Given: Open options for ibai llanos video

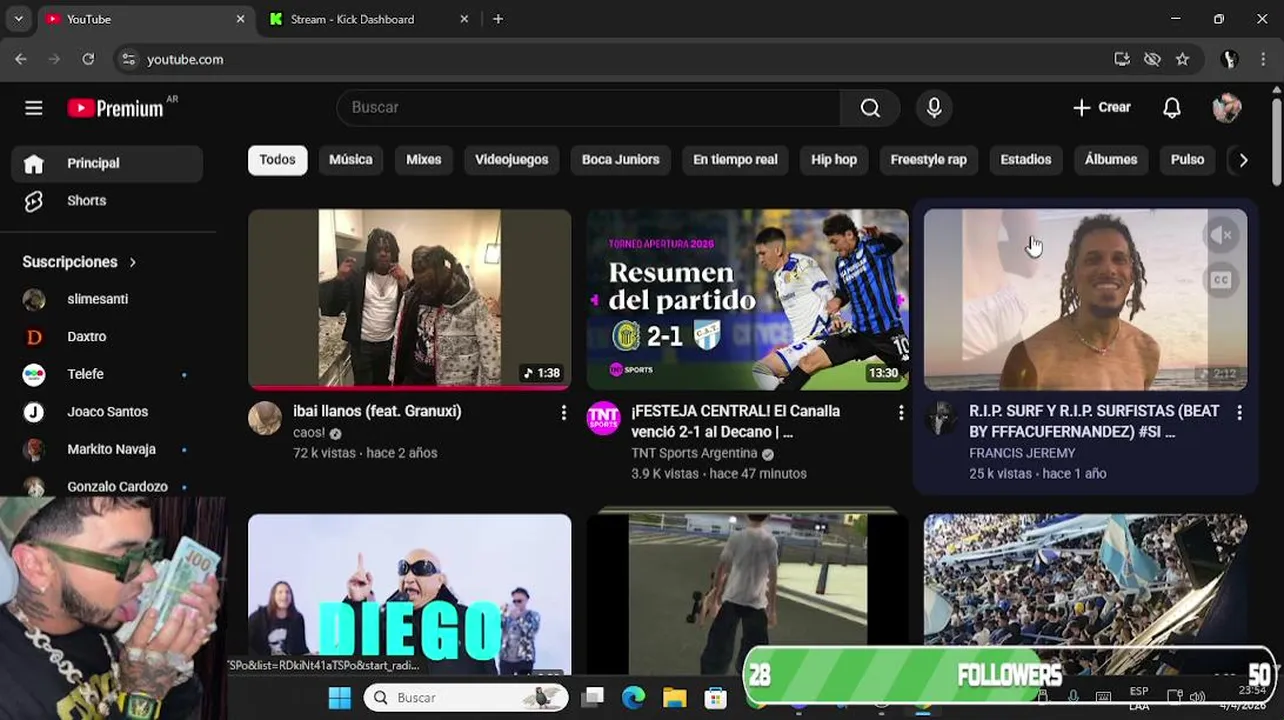Looking at the screenshot, I should (x=563, y=412).
